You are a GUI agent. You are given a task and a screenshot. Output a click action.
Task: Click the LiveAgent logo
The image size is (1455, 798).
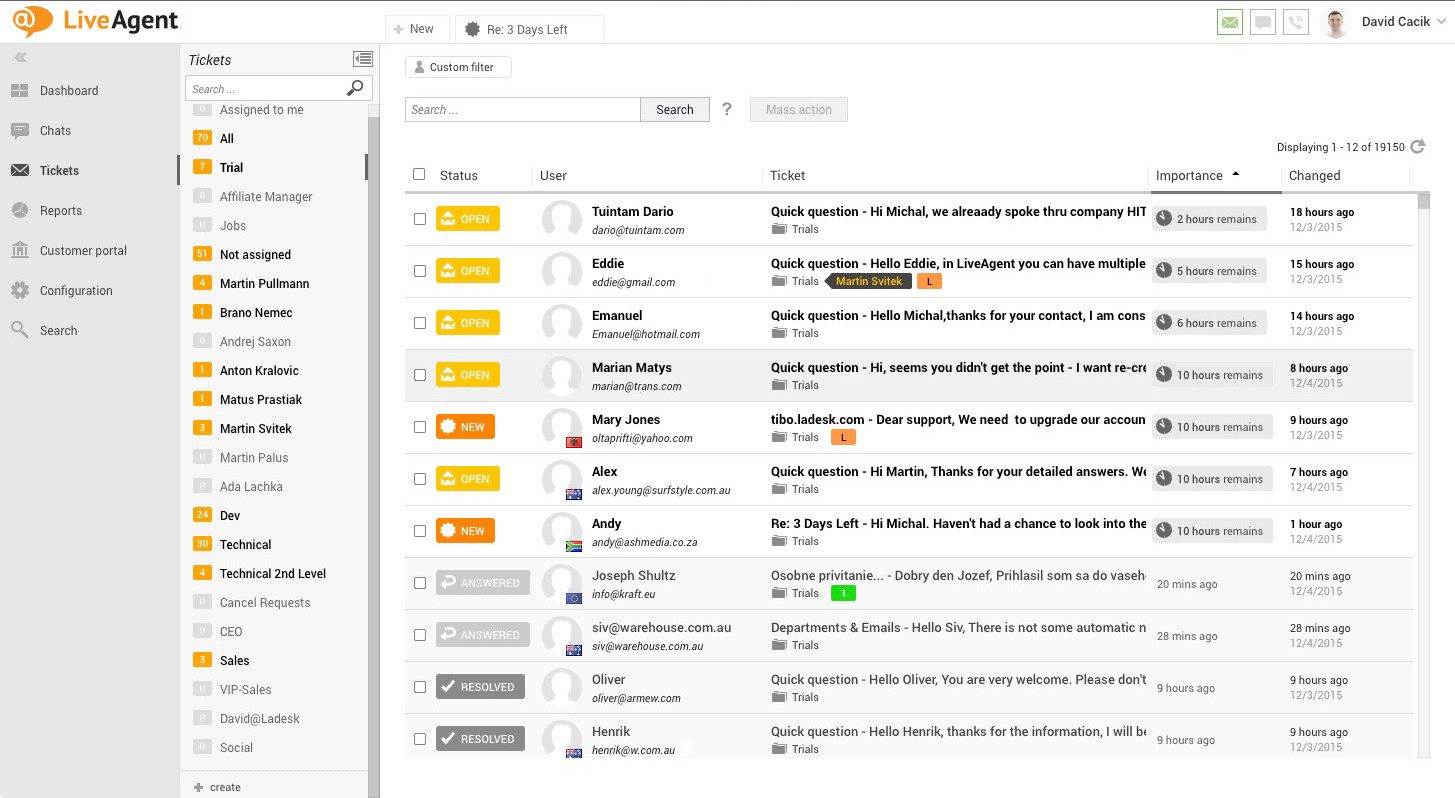(95, 21)
